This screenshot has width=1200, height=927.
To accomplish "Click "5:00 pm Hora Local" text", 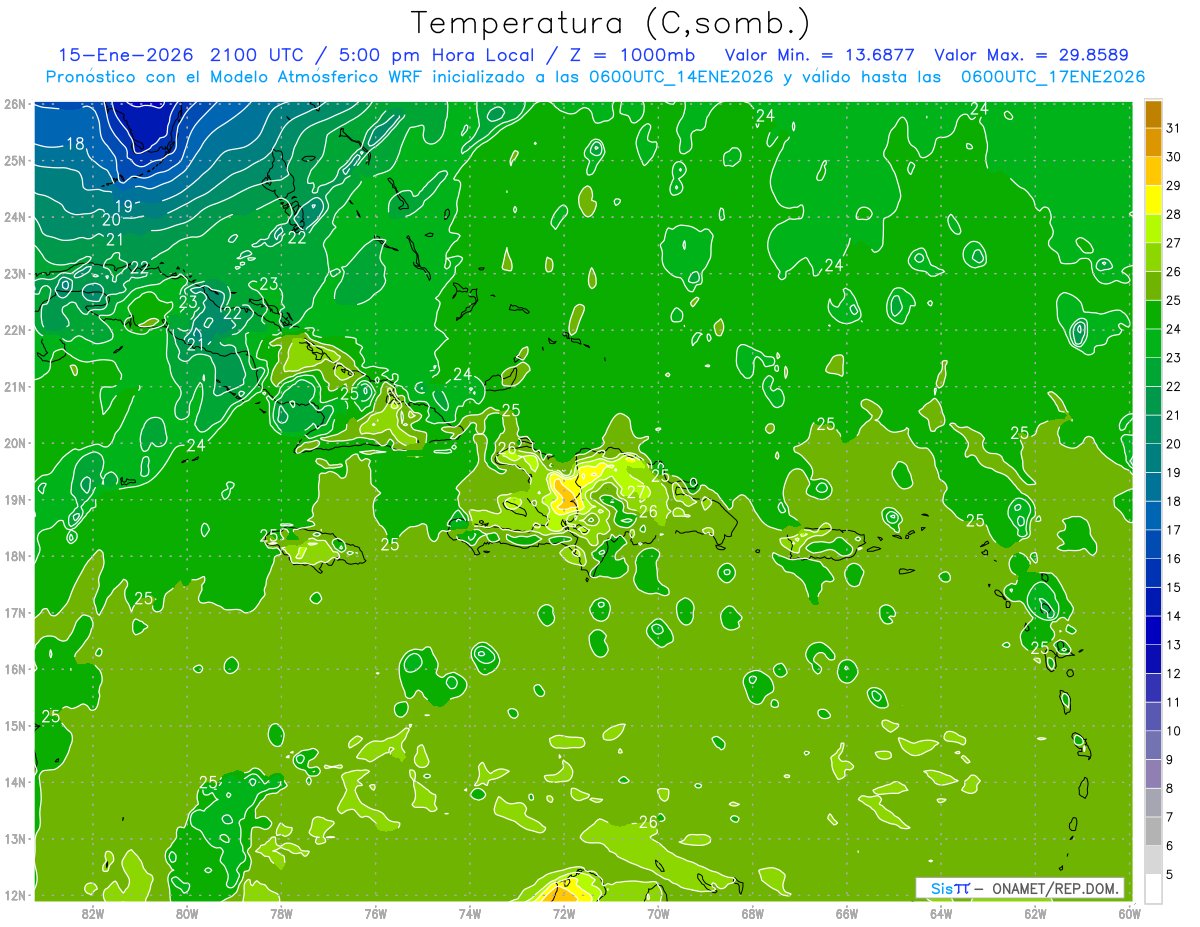I will pos(433,55).
